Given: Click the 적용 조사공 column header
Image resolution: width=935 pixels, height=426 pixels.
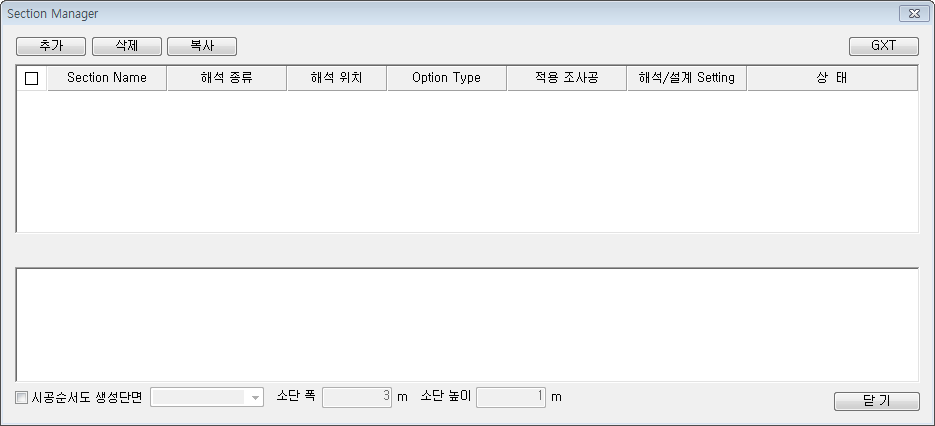Looking at the screenshot, I should click(566, 78).
